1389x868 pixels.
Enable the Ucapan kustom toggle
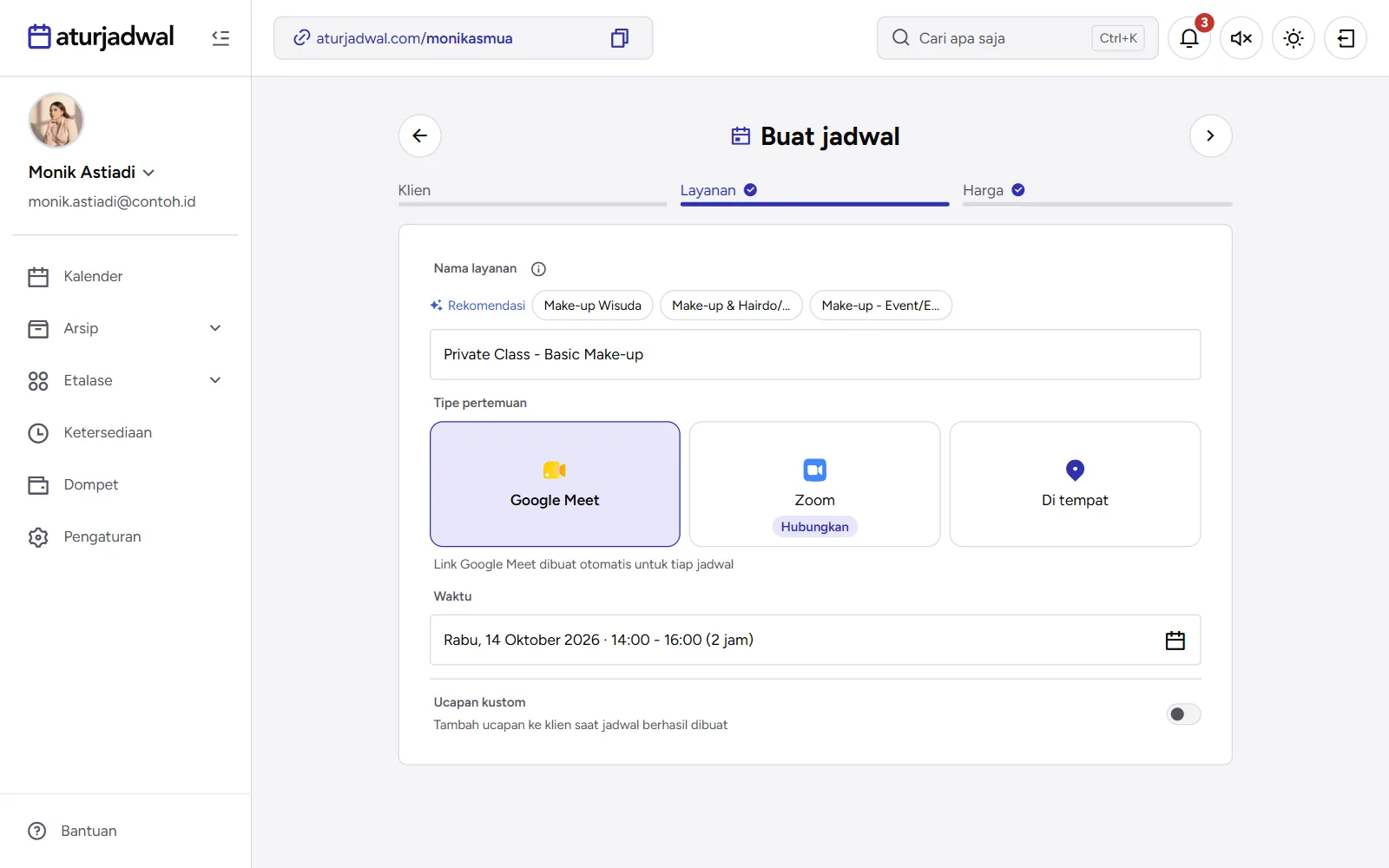(1183, 714)
